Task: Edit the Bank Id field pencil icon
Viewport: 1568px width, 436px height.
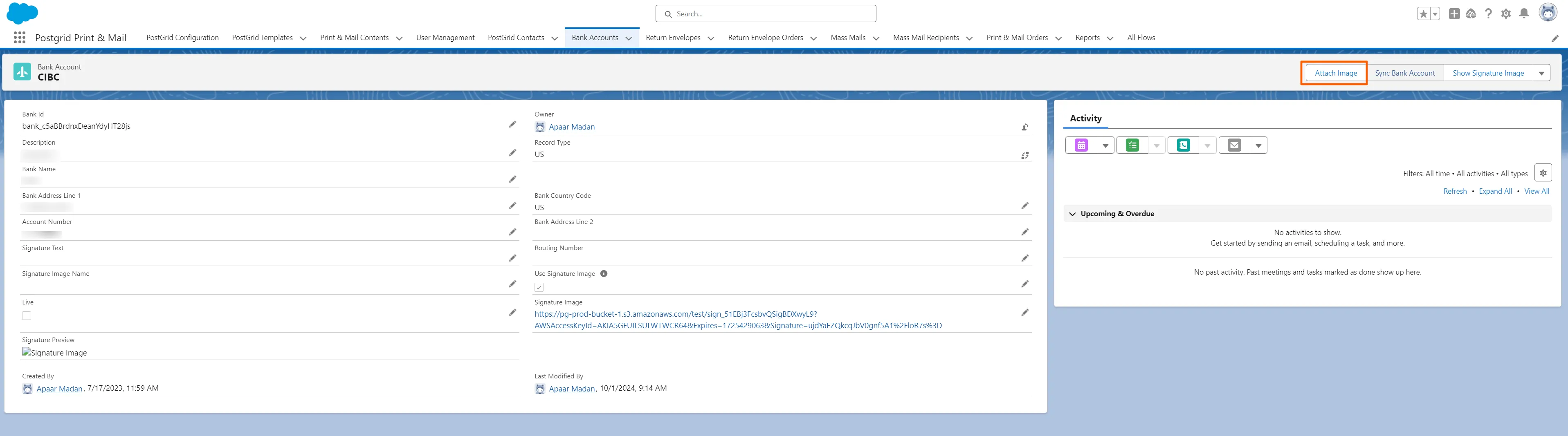Action: (512, 125)
